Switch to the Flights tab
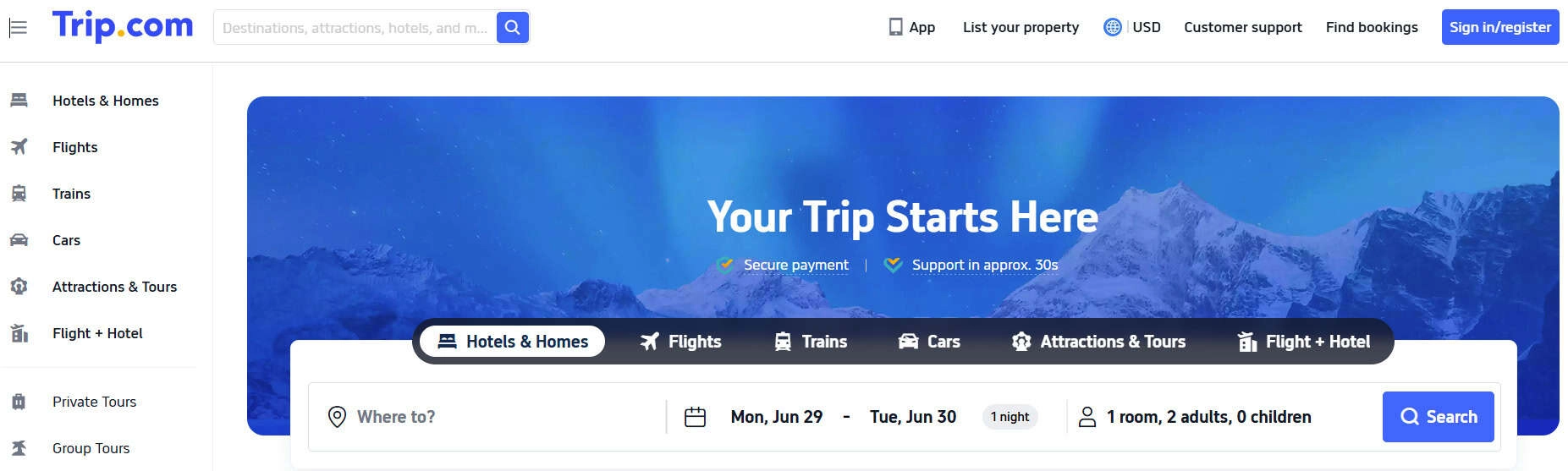The image size is (1568, 471). click(681, 342)
